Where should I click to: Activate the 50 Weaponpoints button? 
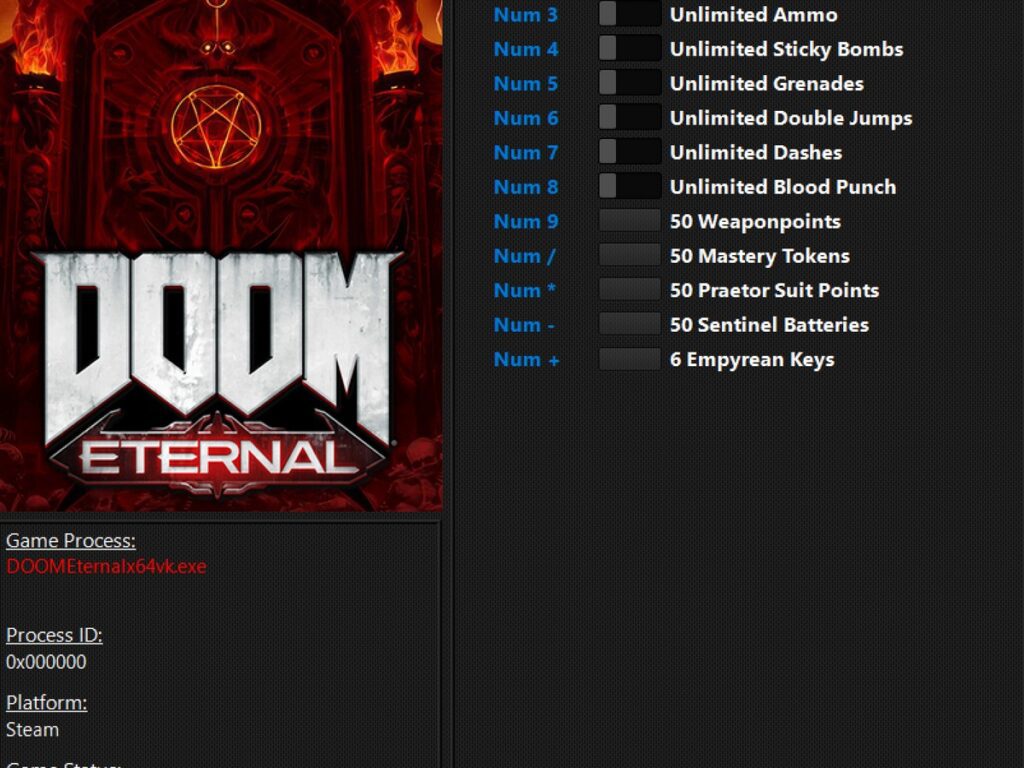click(x=630, y=221)
